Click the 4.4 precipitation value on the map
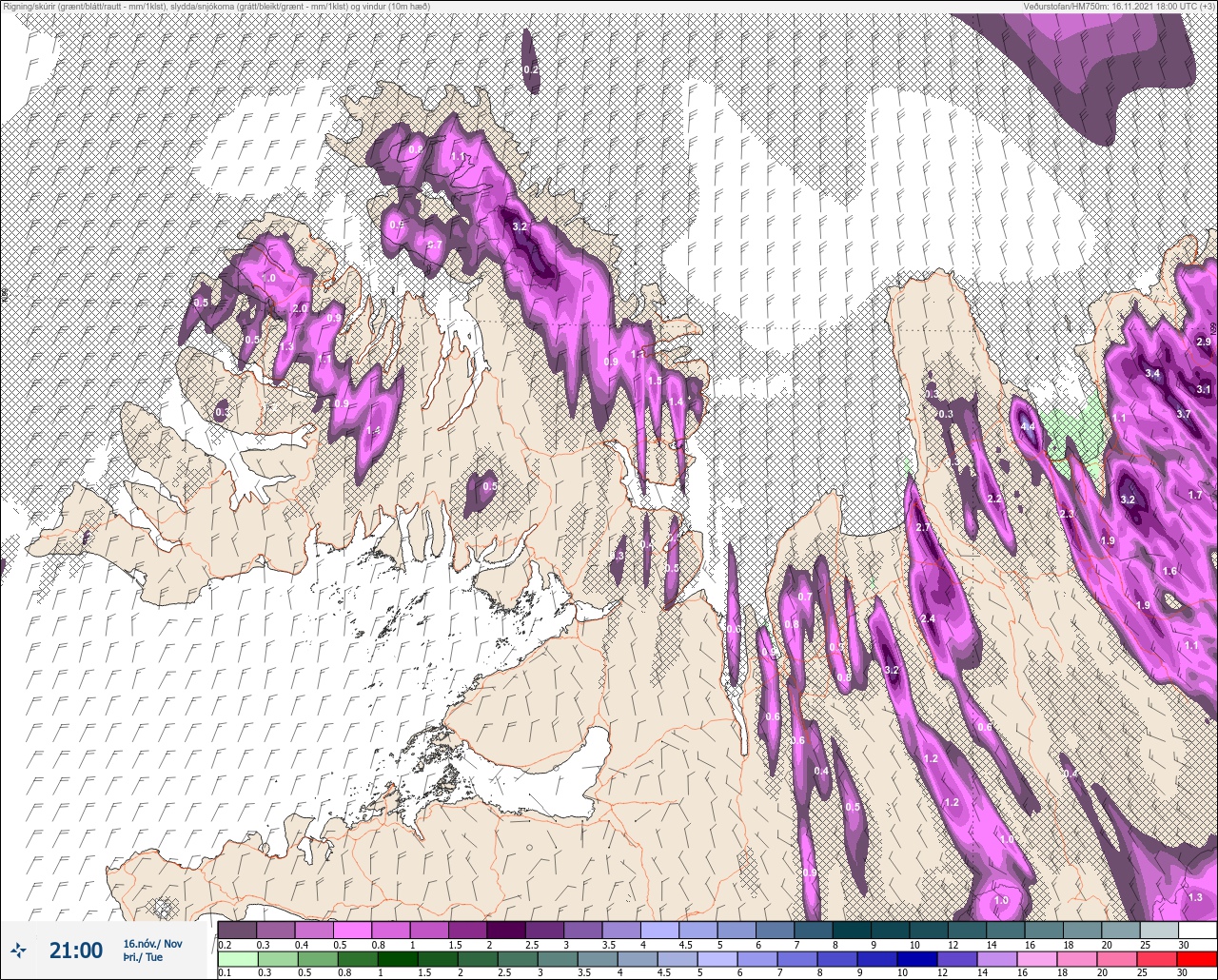The width and height of the screenshot is (1218, 980). [x=1027, y=427]
